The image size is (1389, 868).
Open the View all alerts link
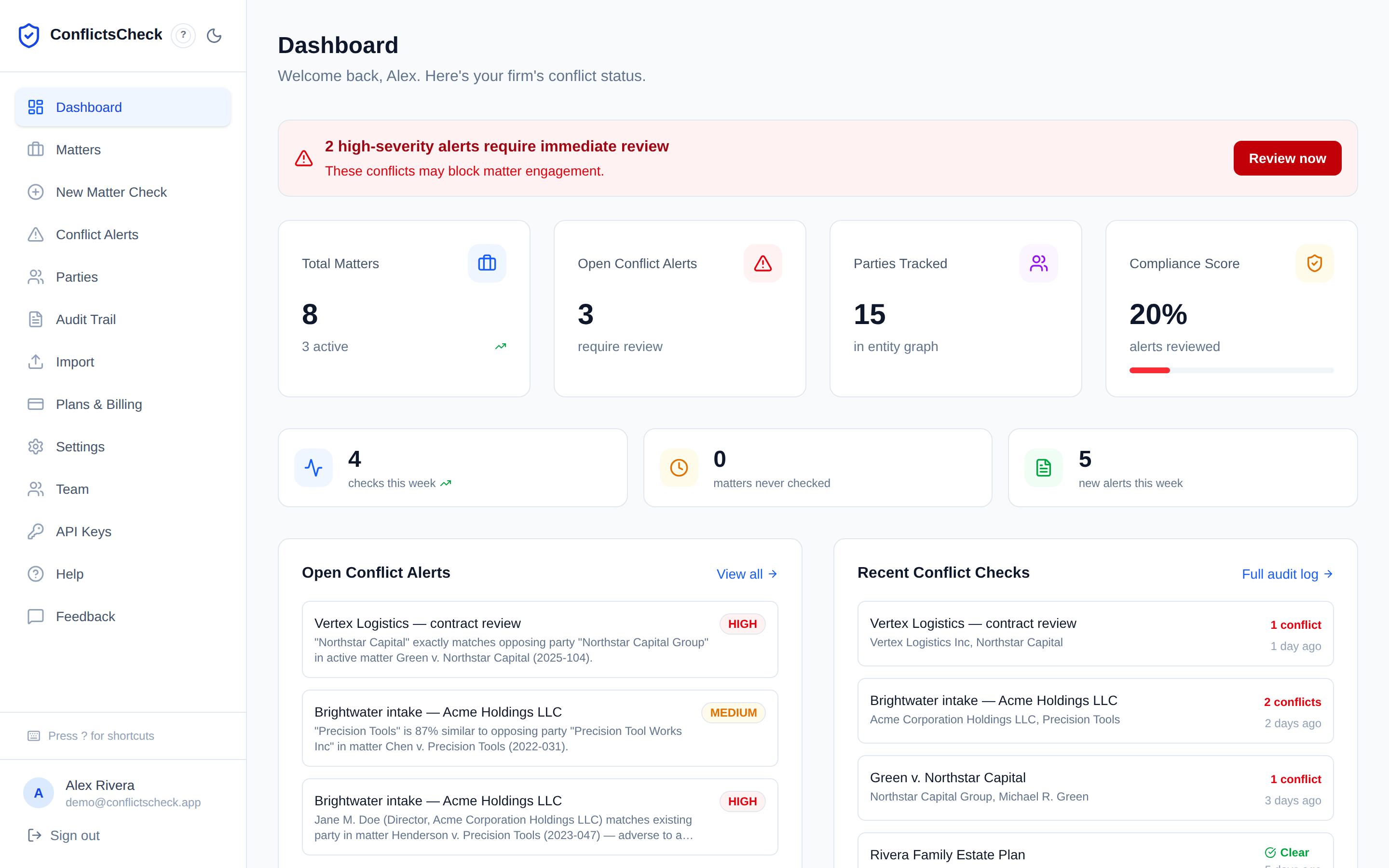[x=747, y=574]
